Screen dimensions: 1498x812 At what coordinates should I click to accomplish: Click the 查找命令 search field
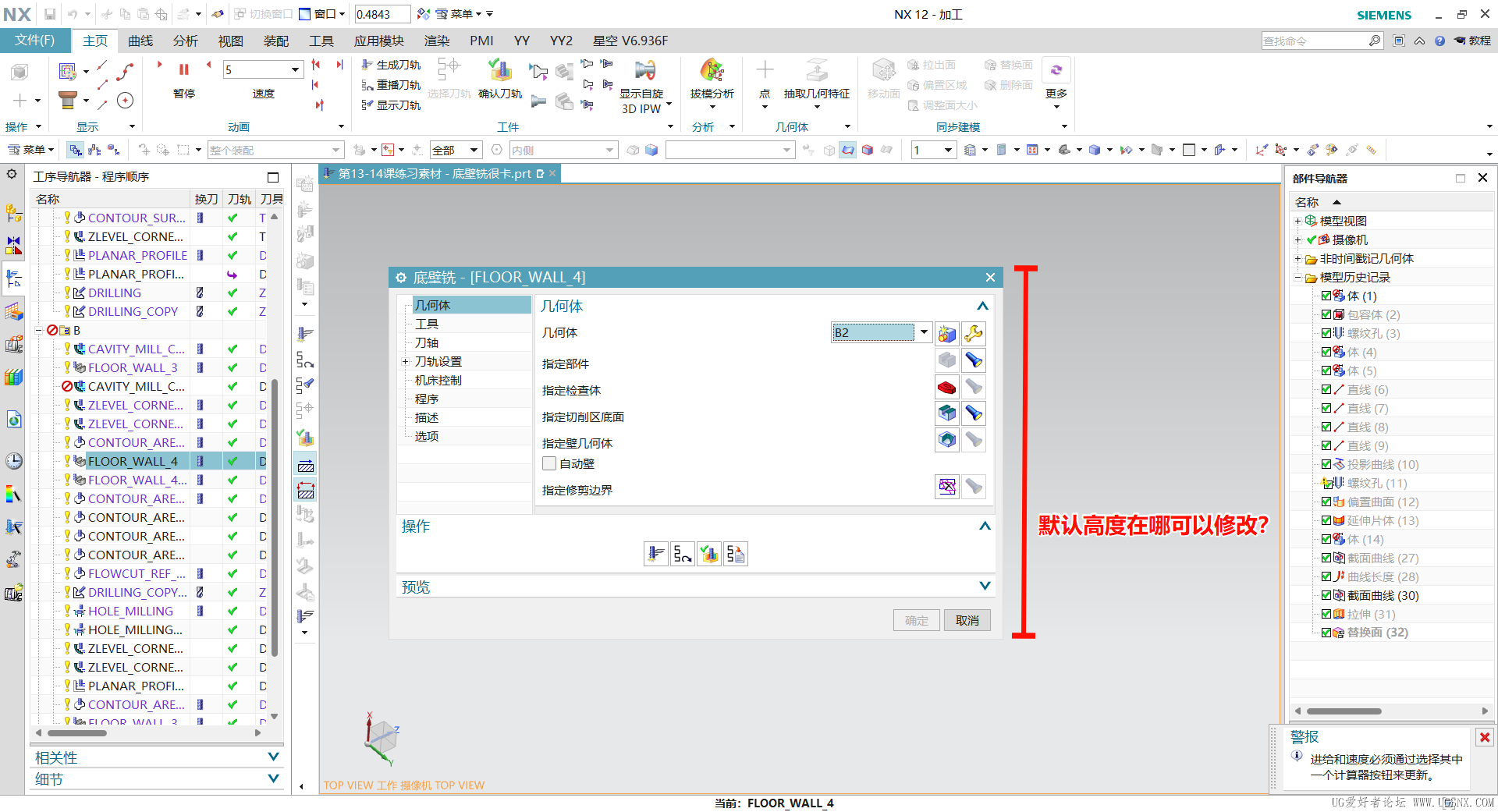pos(1315,41)
